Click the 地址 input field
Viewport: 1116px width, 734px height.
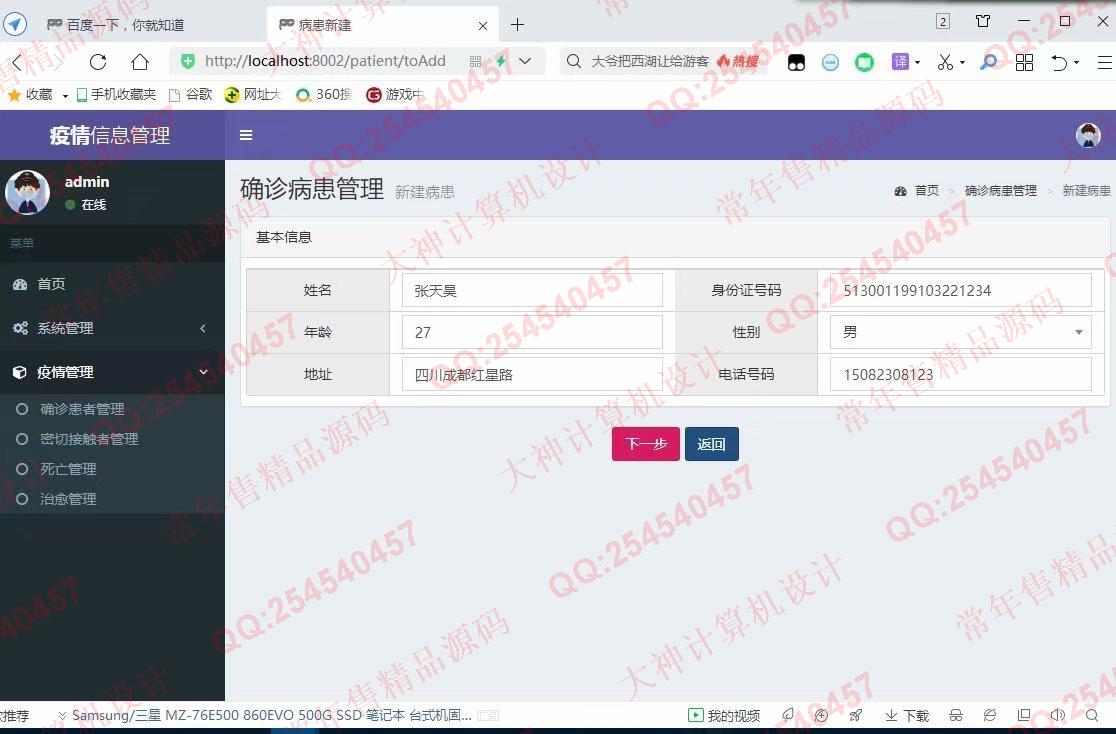pos(532,374)
